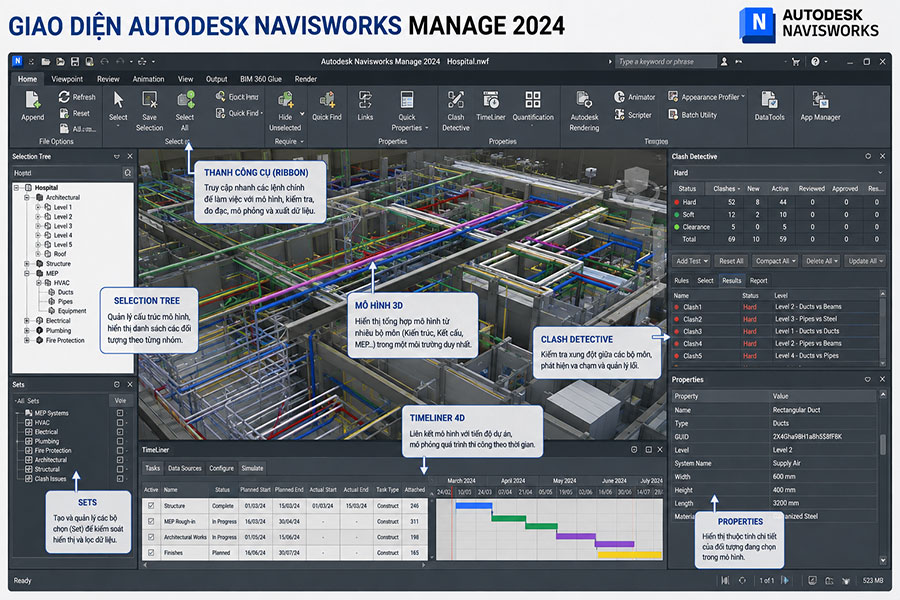This screenshot has height=600, width=900.
Task: Launch Clash Detective from ribbon
Action: coord(456,110)
